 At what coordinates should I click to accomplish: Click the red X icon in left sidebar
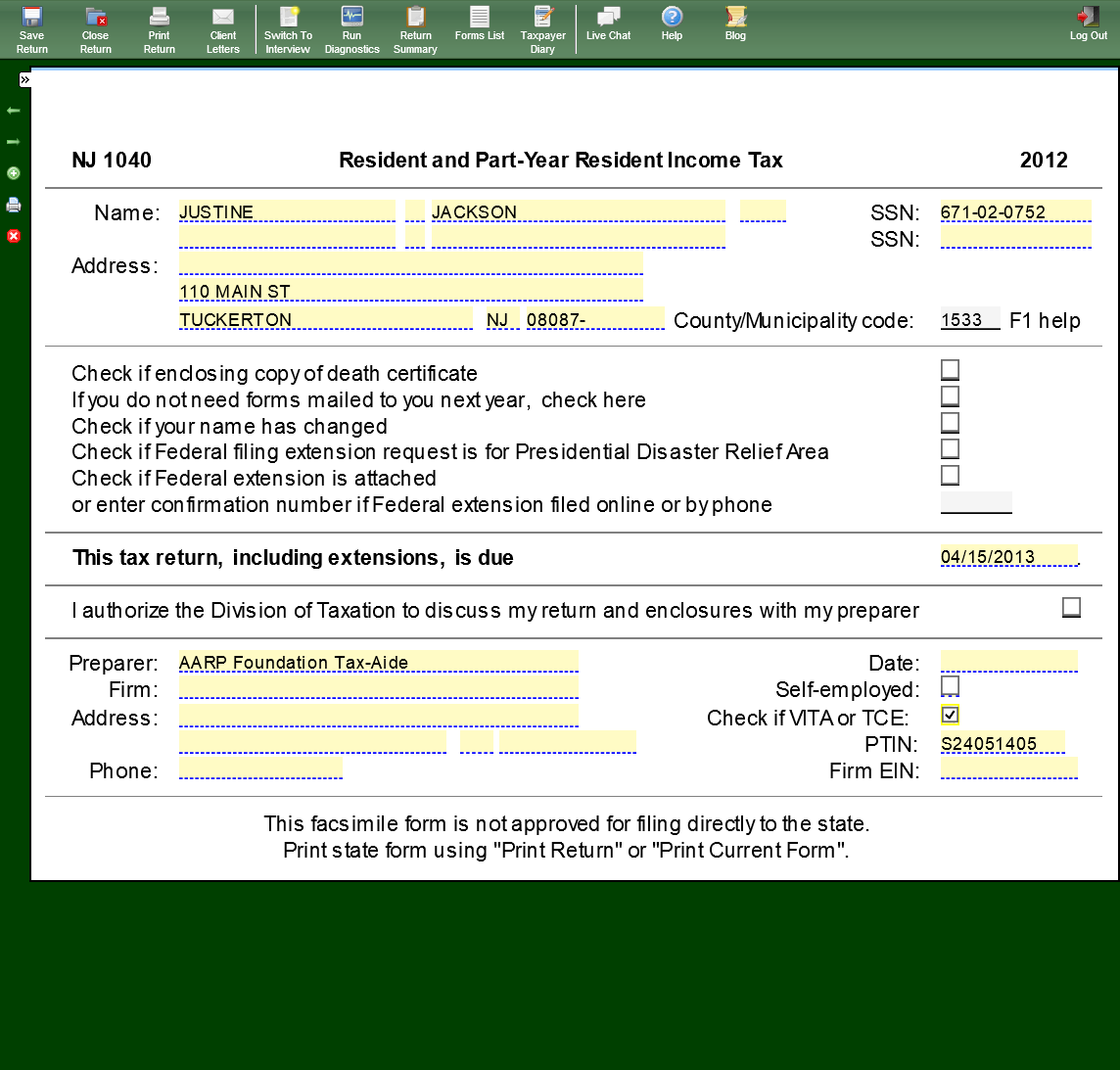(x=14, y=236)
